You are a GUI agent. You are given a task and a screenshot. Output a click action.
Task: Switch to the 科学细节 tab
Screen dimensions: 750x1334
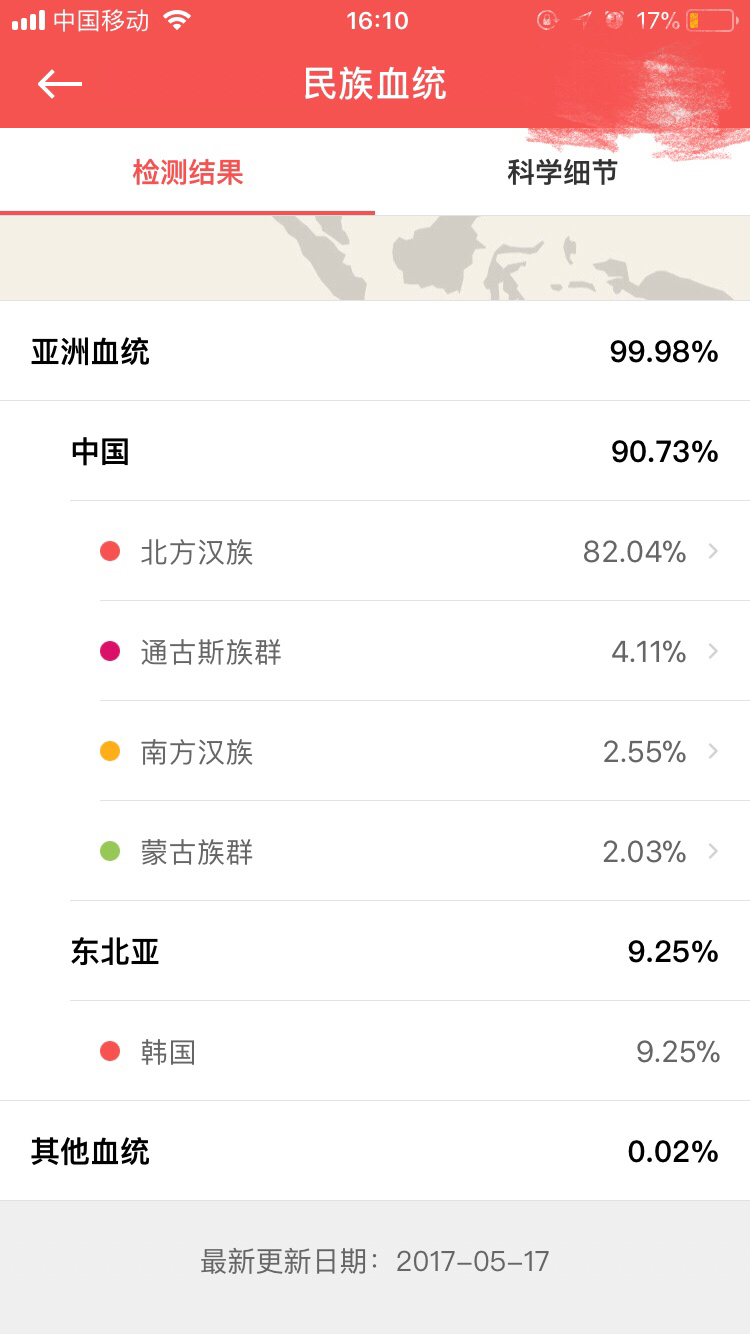pos(562,172)
